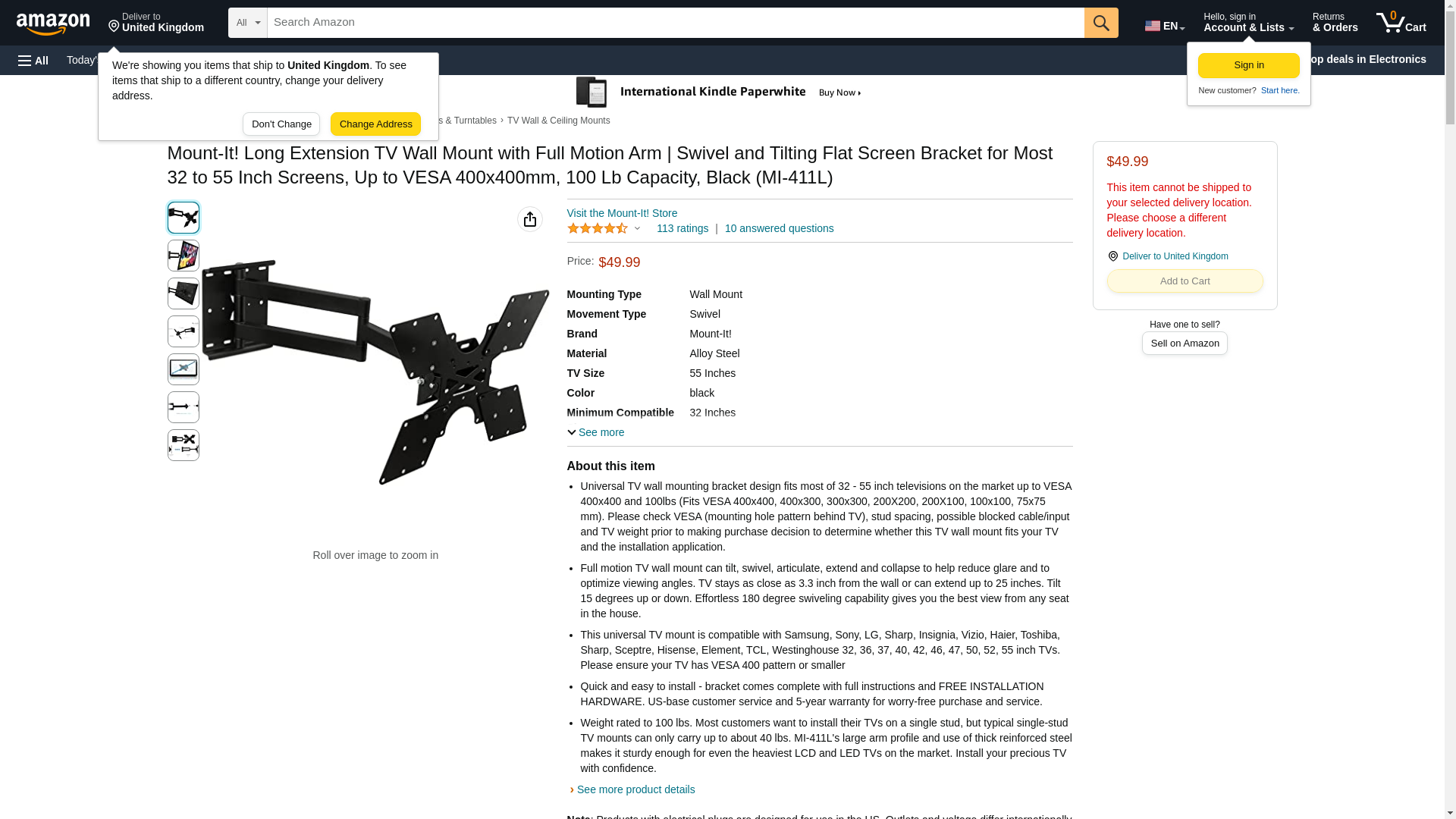Open the 113 ratings link
Screen dimensions: 1456x819
coord(682,228)
